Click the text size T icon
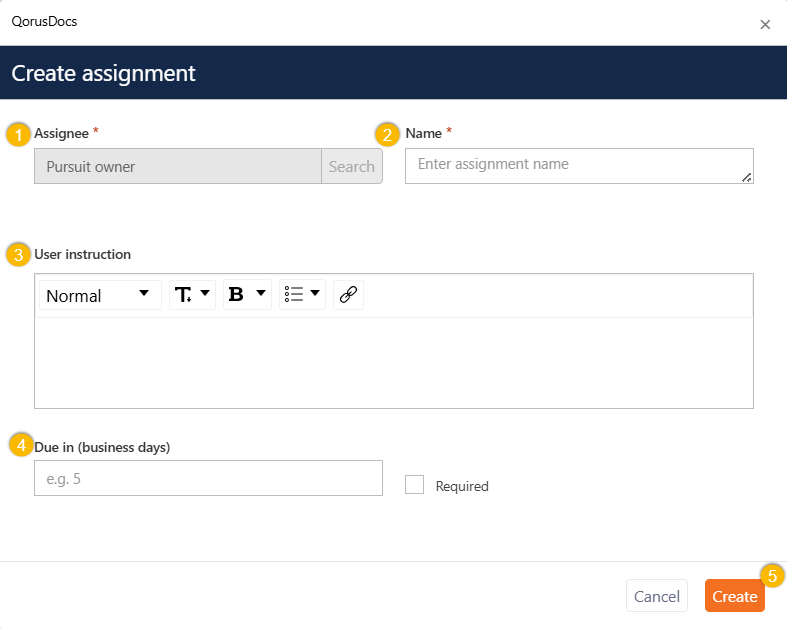787x629 pixels. point(184,295)
